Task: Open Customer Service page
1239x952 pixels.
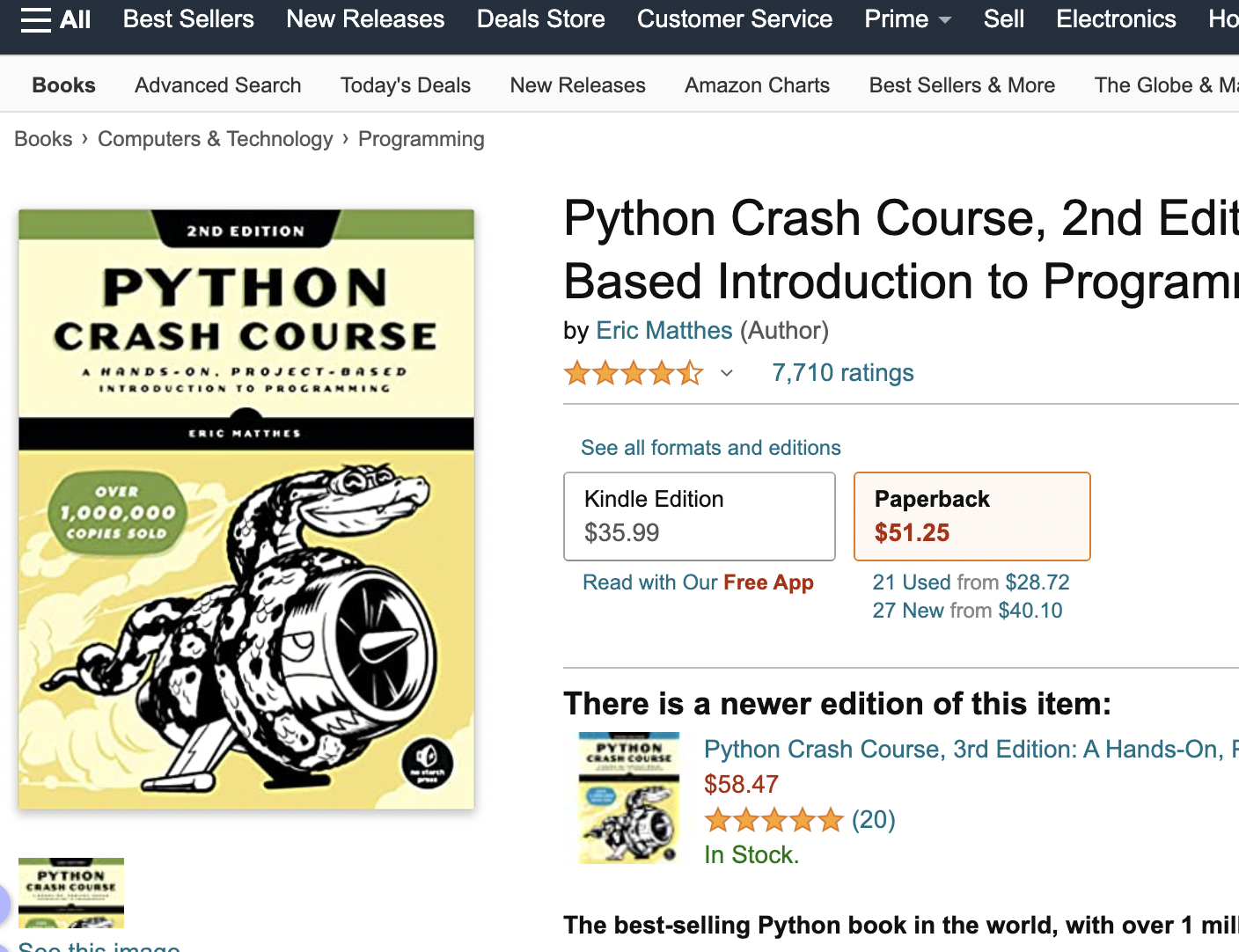Action: click(x=734, y=19)
